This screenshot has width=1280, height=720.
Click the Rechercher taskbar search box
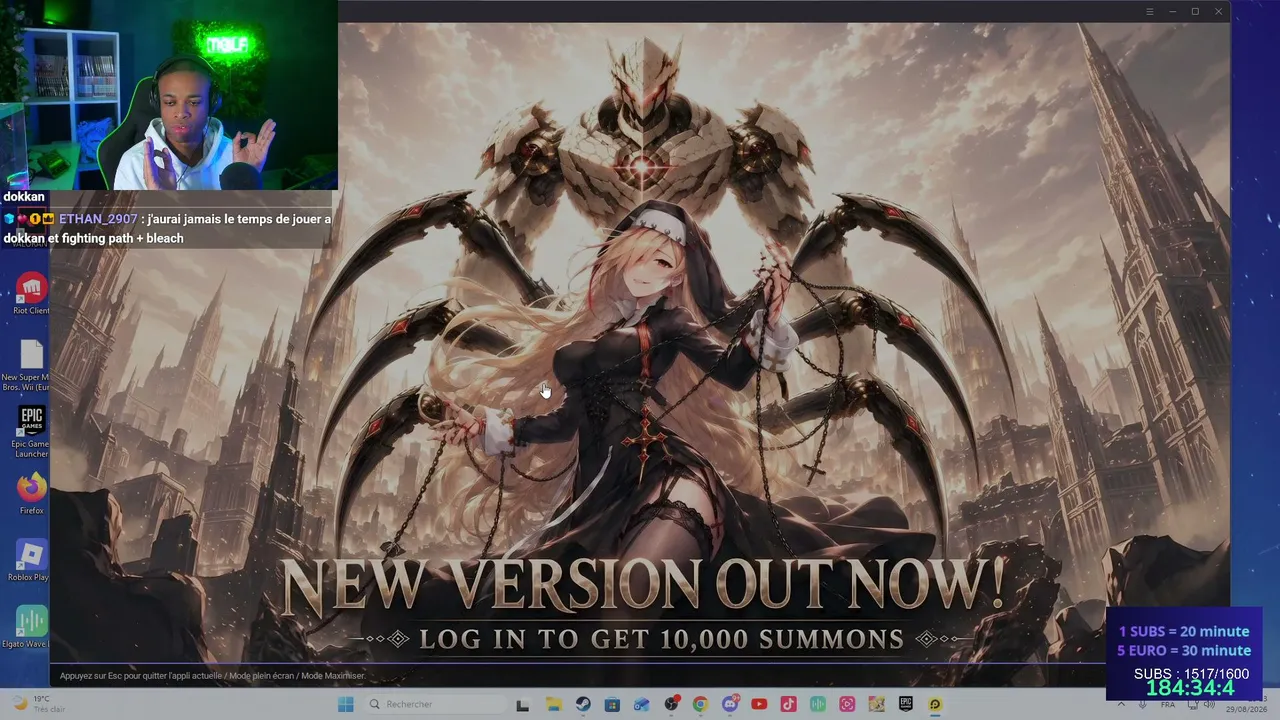coord(434,705)
